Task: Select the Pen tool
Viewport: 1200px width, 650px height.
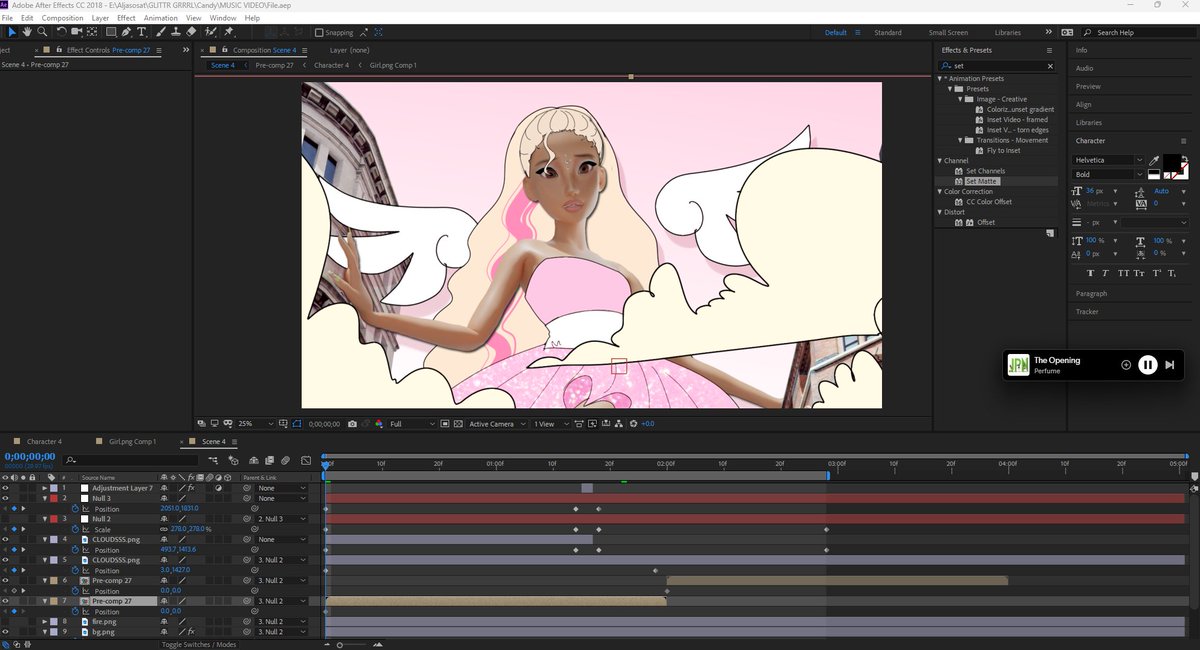Action: (126, 32)
